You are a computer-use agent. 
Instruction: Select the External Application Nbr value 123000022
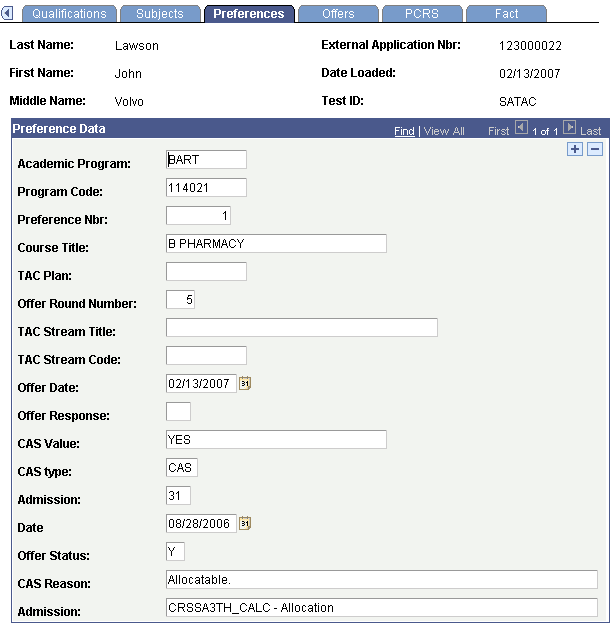[530, 46]
